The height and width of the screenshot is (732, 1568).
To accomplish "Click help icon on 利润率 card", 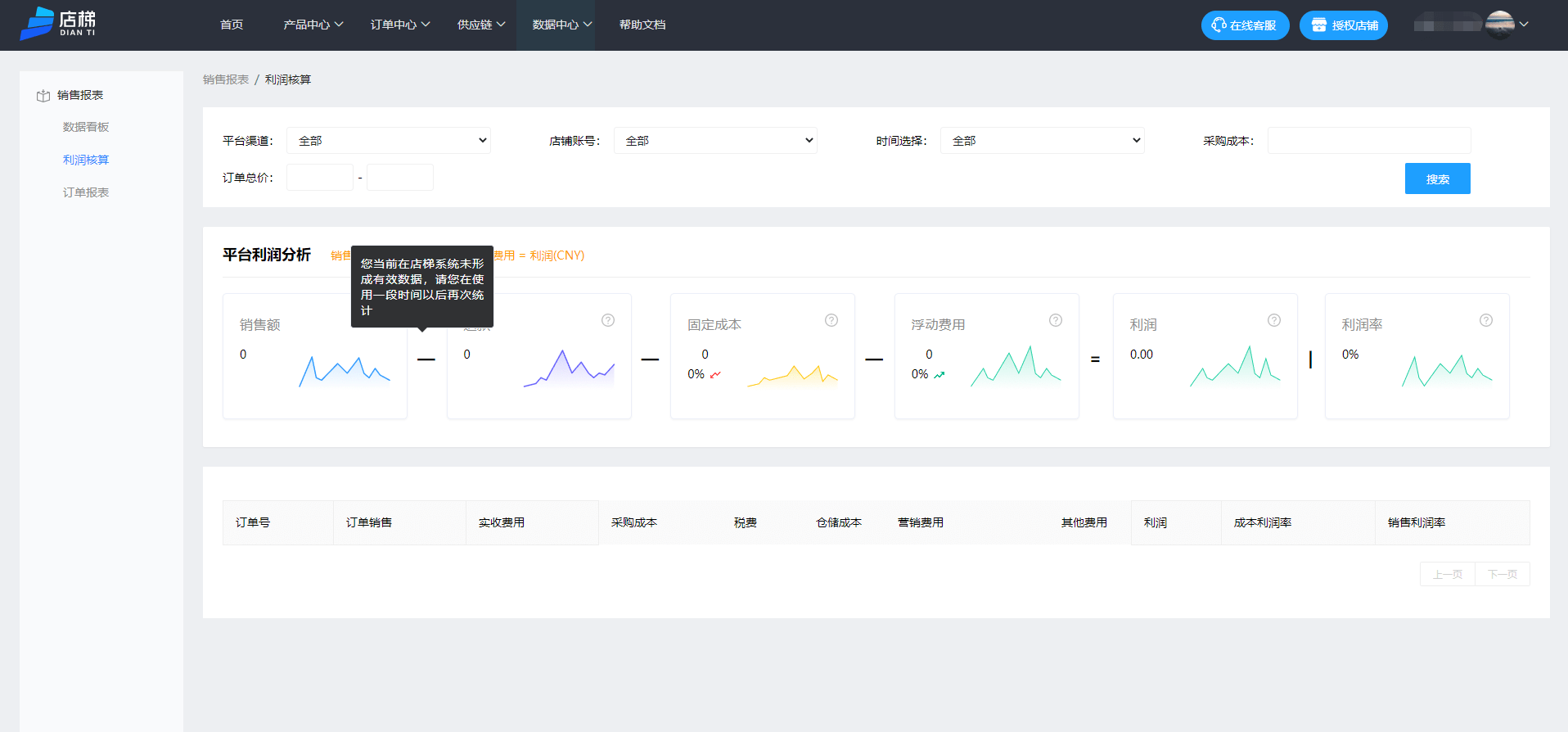I will (x=1486, y=320).
